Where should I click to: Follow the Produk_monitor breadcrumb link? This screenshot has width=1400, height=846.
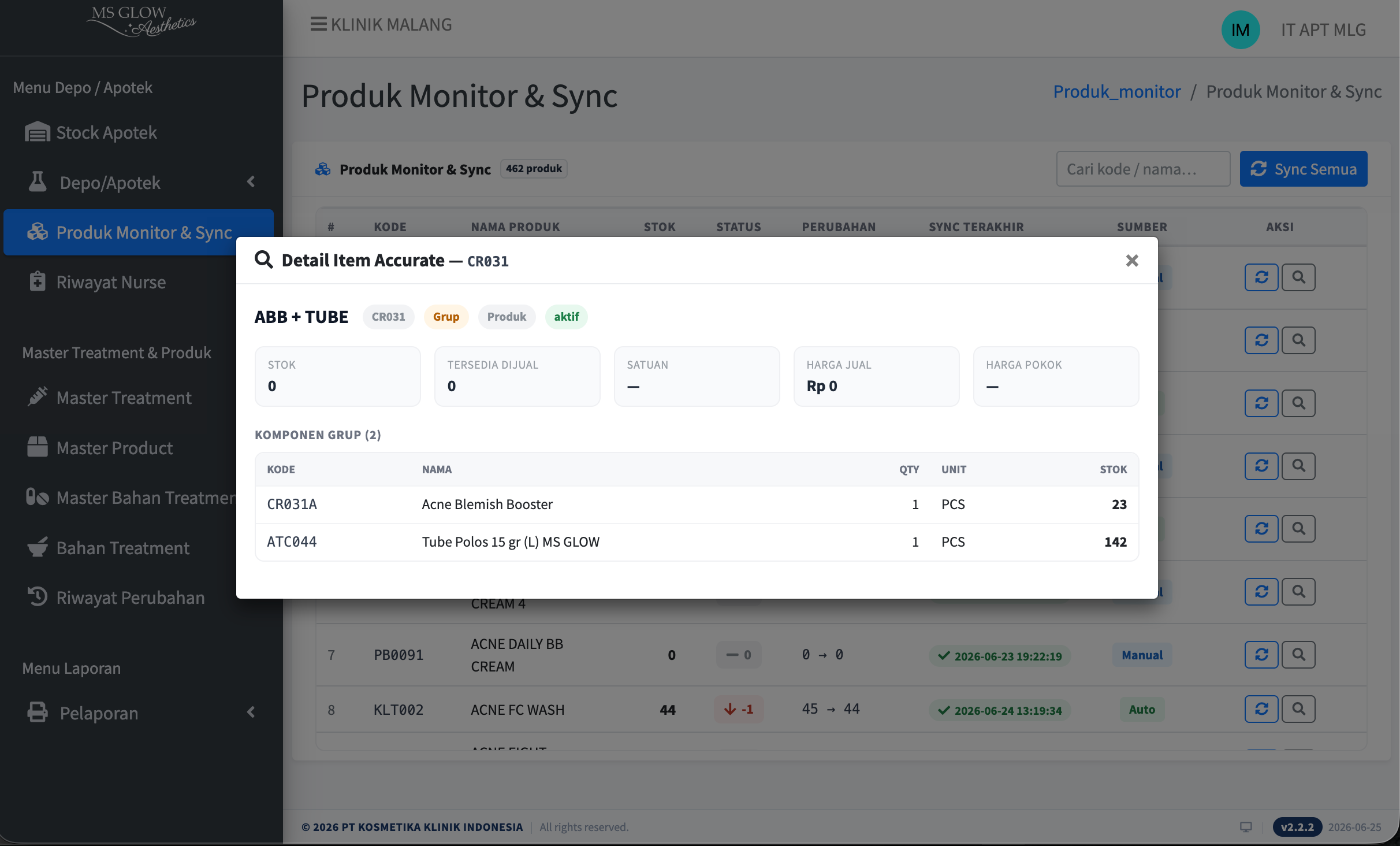[x=1117, y=91]
